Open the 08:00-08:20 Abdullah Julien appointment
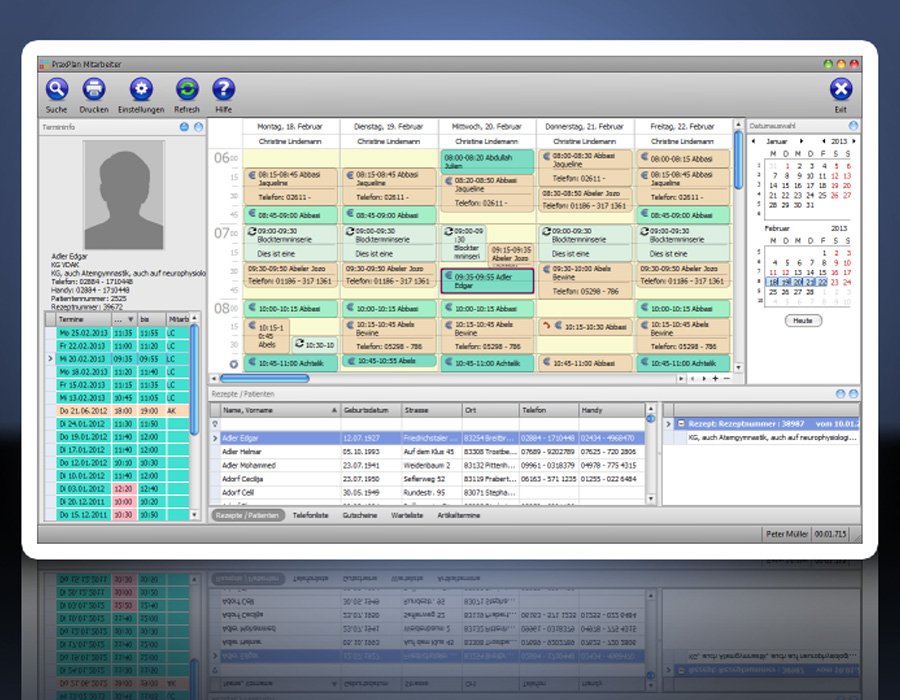This screenshot has height=700, width=900. click(487, 161)
